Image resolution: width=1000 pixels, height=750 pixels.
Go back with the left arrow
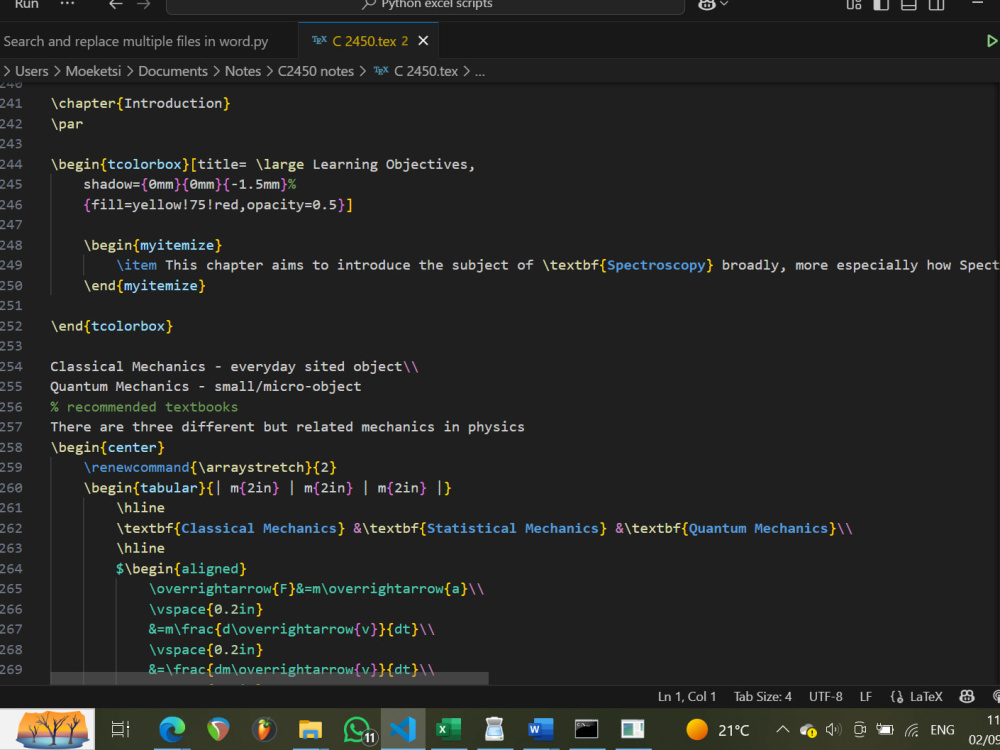(115, 4)
